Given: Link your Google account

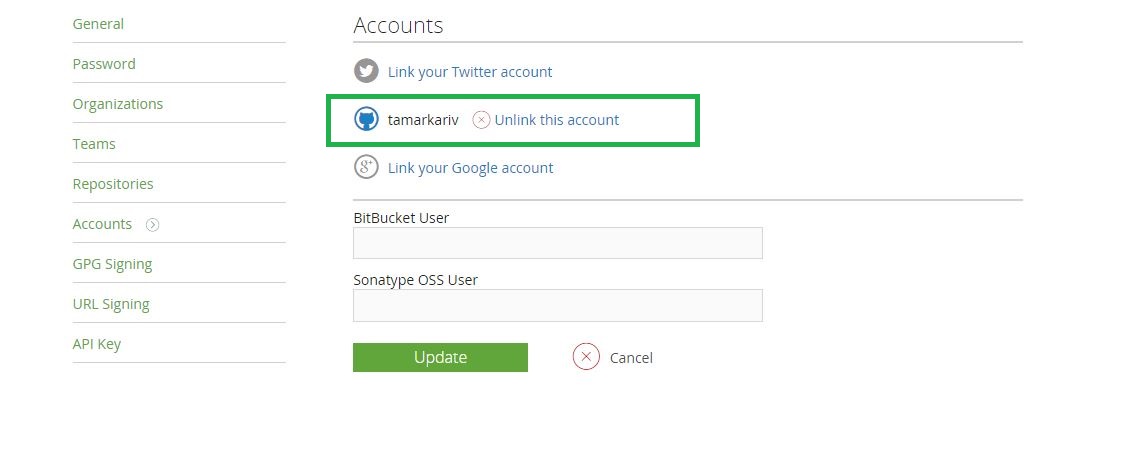Looking at the screenshot, I should pyautogui.click(x=470, y=168).
